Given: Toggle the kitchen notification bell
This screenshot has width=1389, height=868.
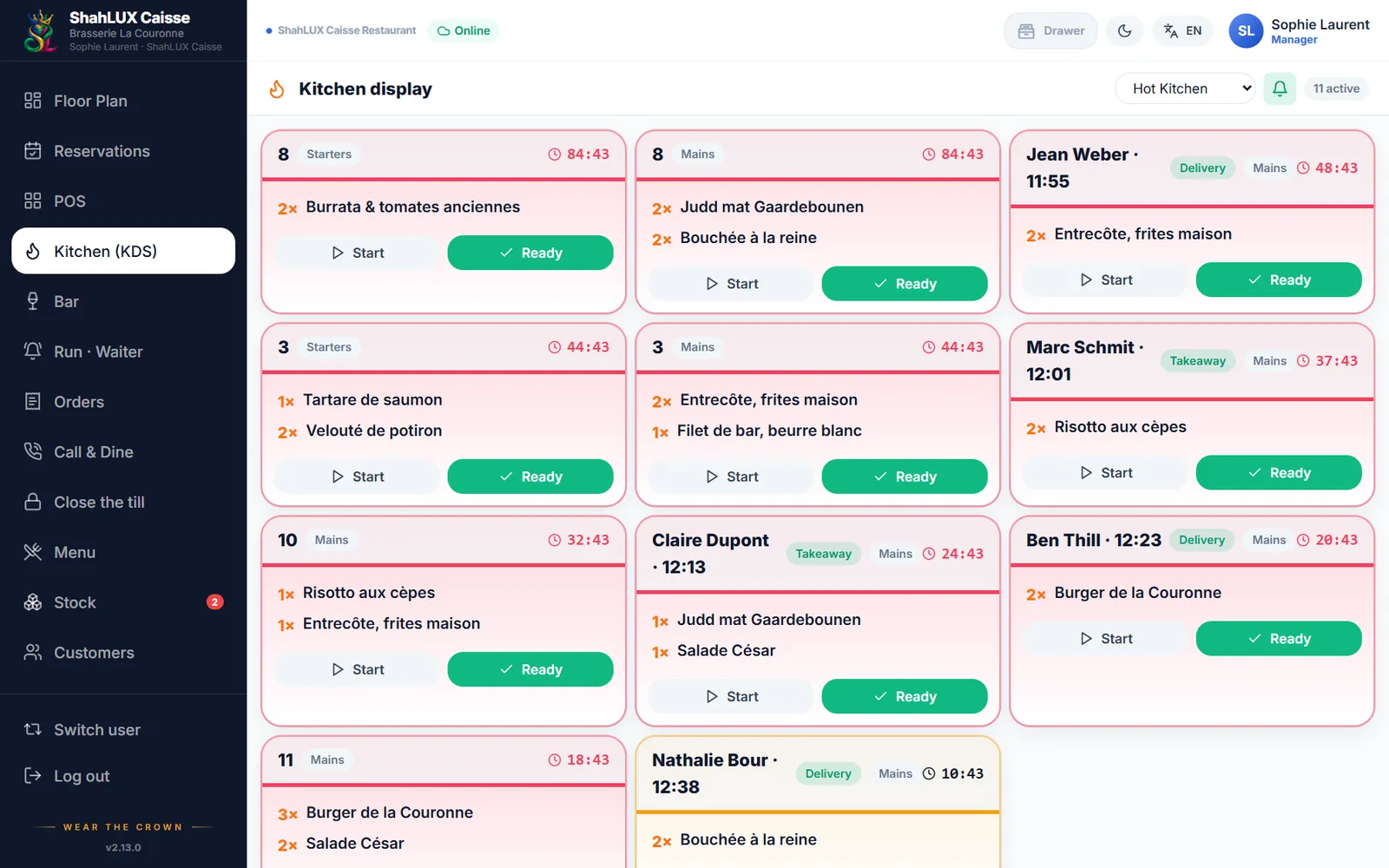Looking at the screenshot, I should pyautogui.click(x=1280, y=89).
